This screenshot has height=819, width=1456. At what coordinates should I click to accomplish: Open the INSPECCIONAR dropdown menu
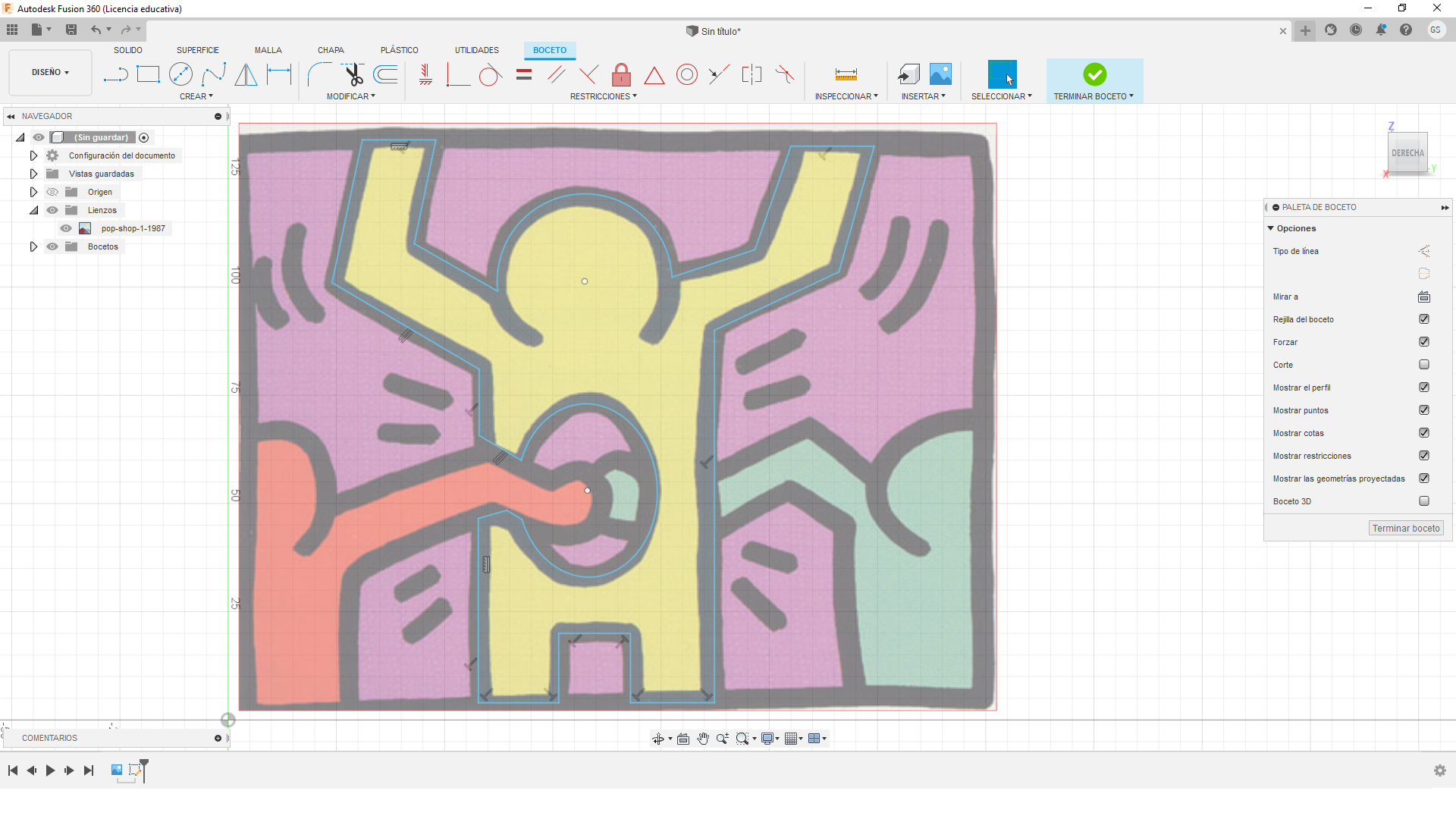[846, 96]
